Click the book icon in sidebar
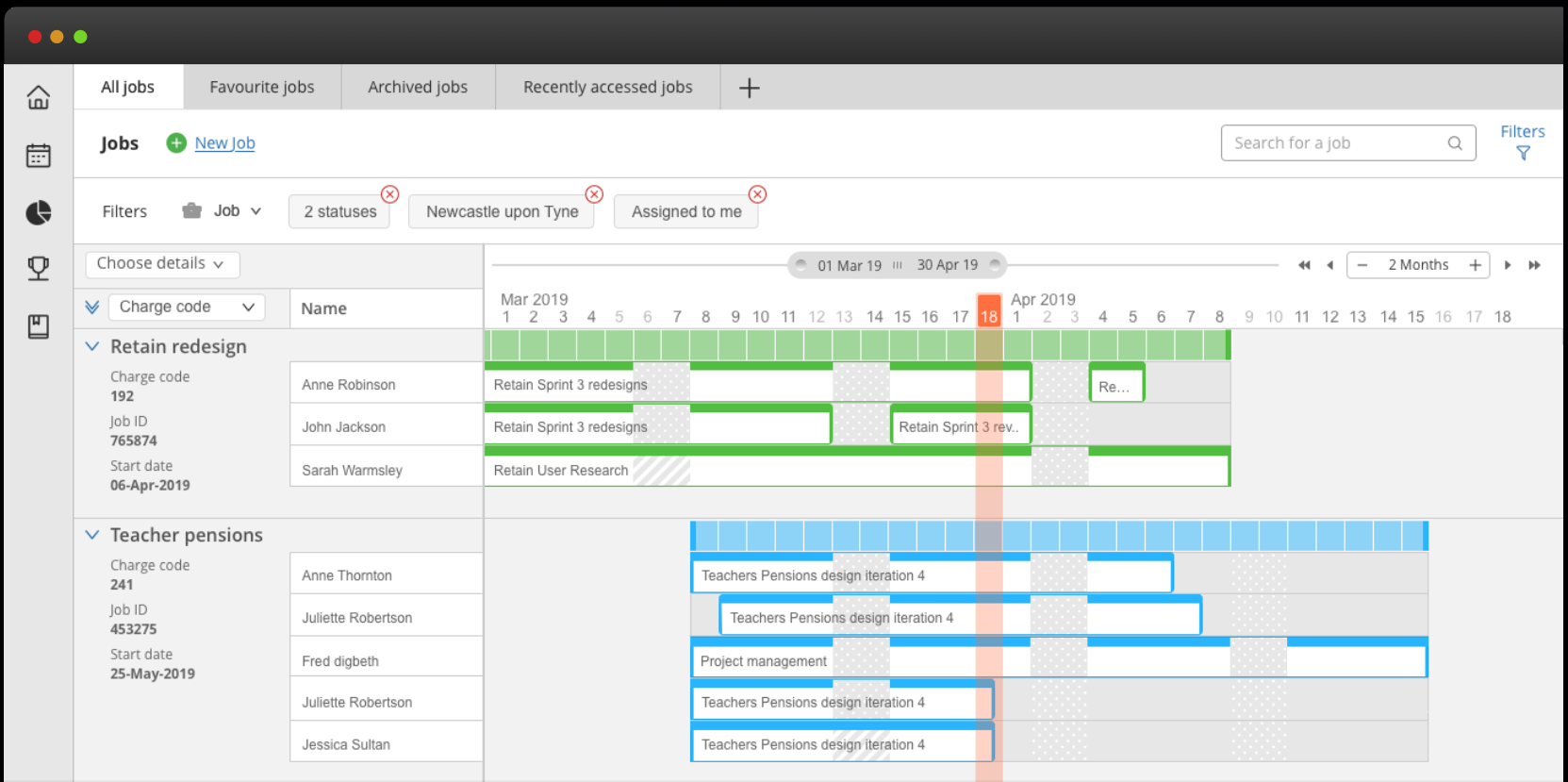The image size is (1568, 782). [x=38, y=326]
